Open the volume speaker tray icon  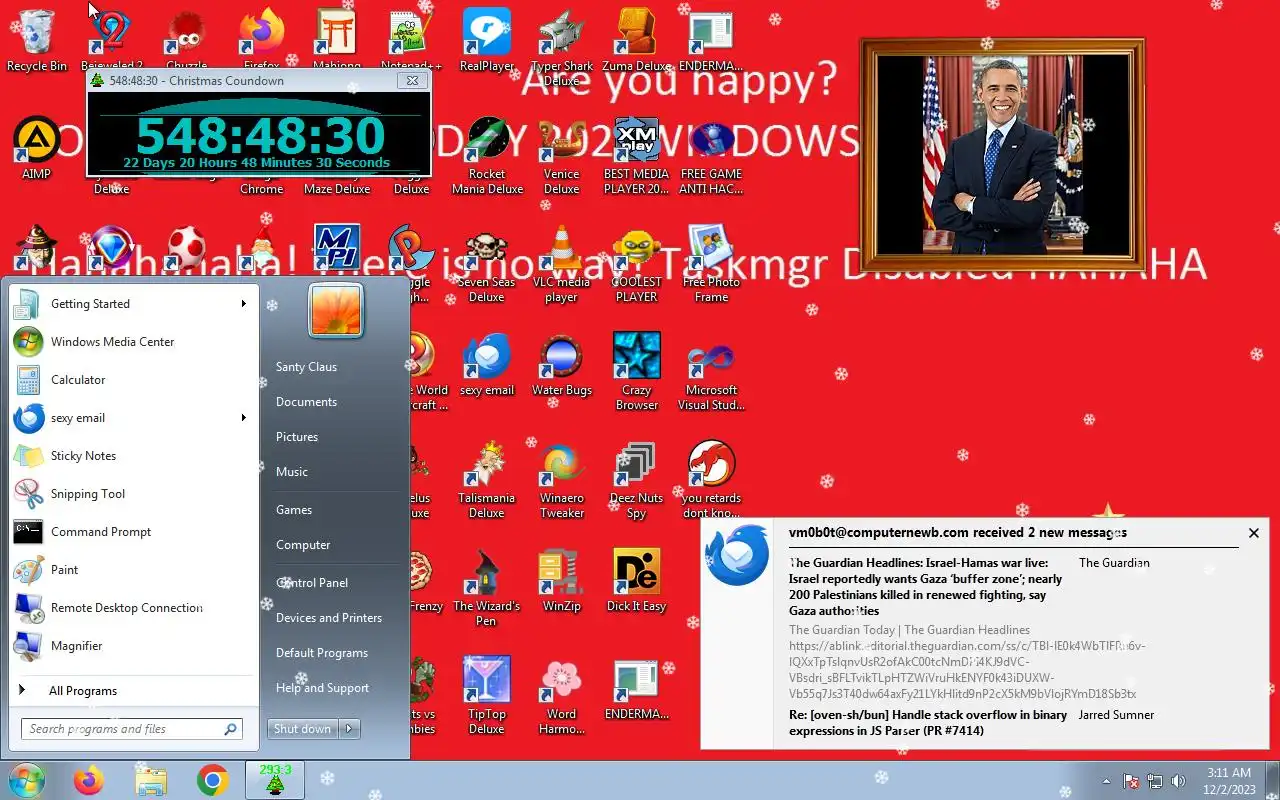1178,781
